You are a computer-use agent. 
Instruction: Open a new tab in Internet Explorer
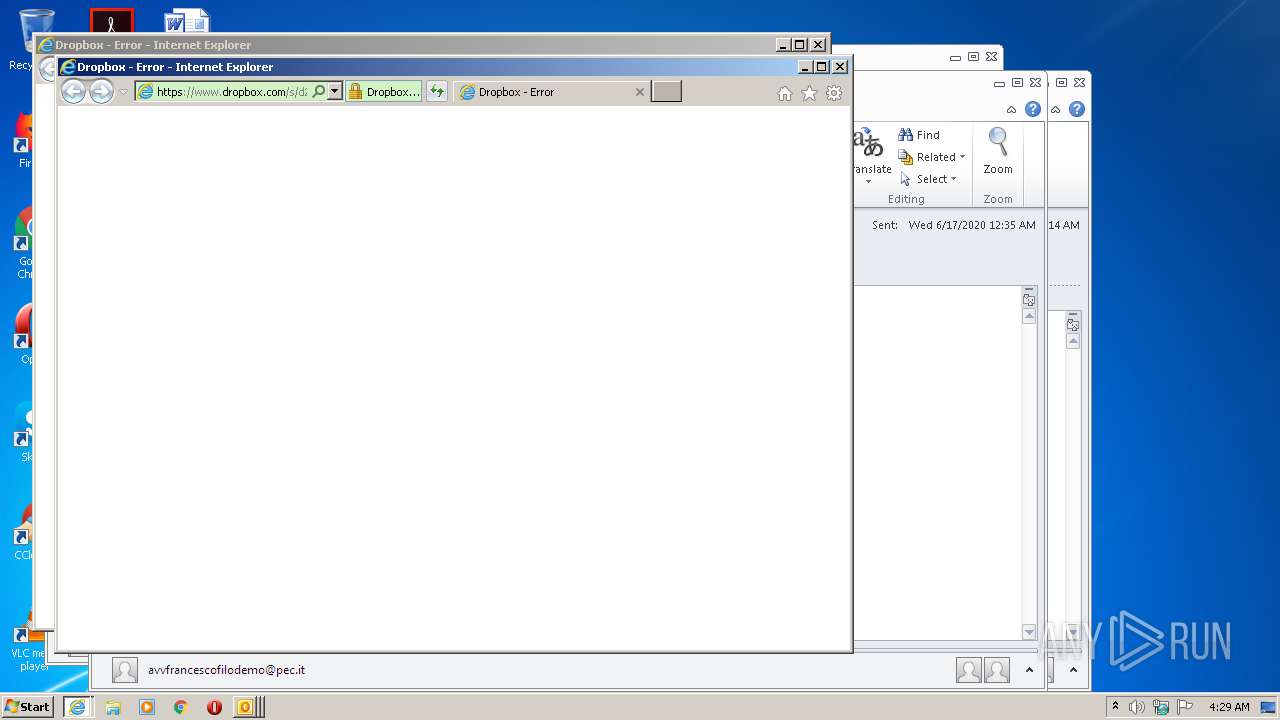click(666, 91)
